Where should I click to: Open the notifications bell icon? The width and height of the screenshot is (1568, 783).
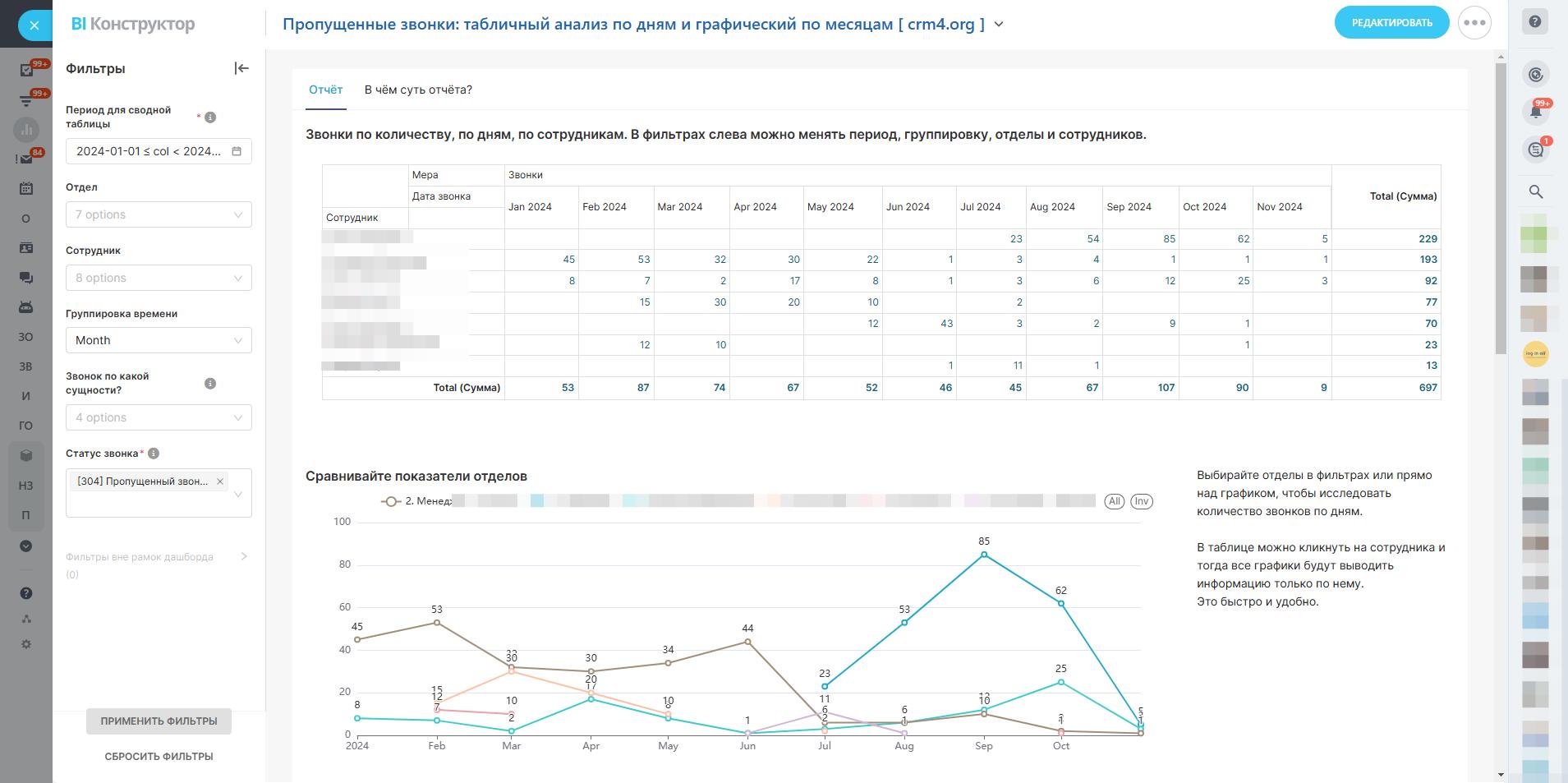coord(1535,112)
